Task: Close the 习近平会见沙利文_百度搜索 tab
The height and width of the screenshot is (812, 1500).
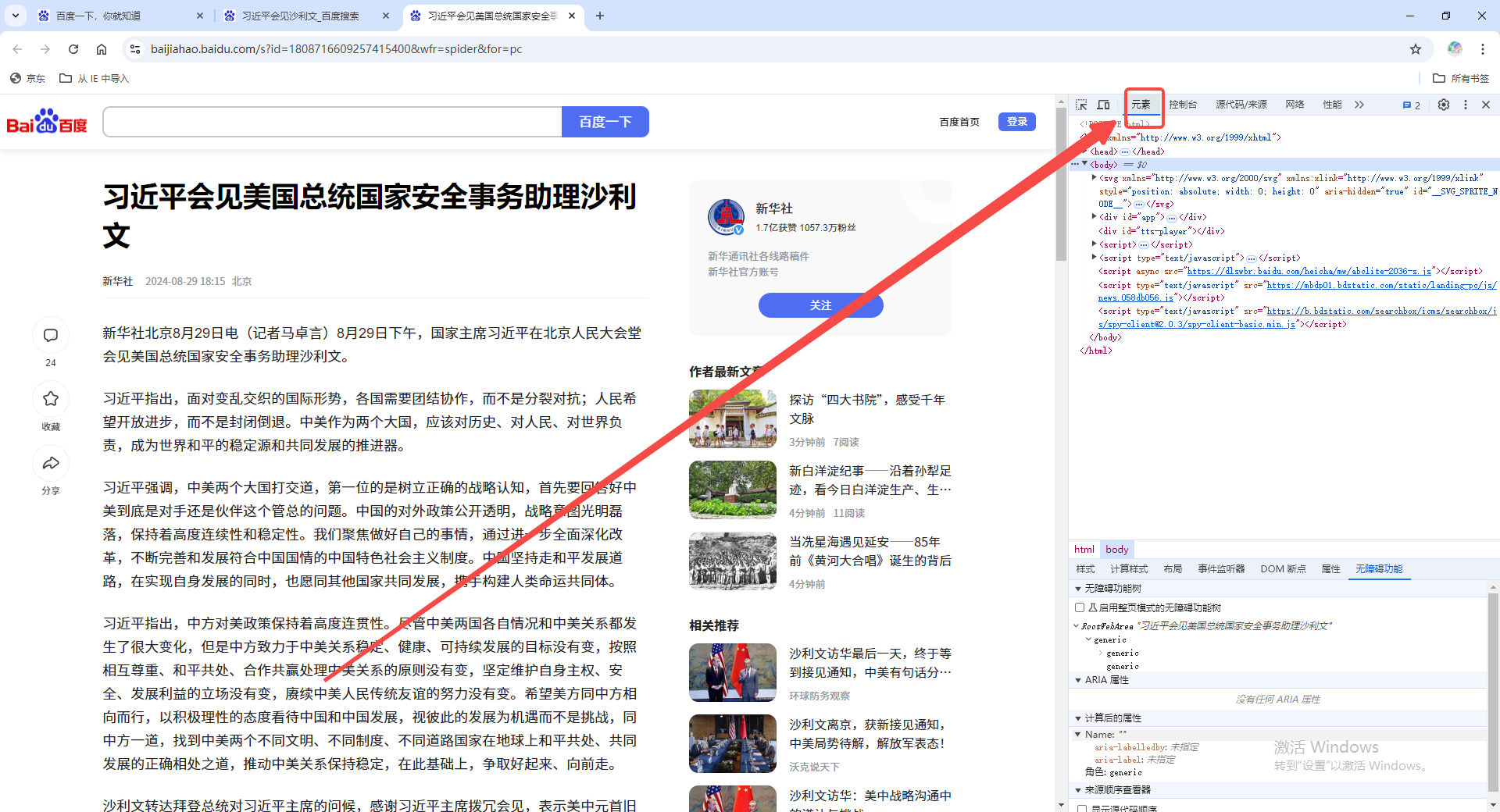Action: coord(386,16)
